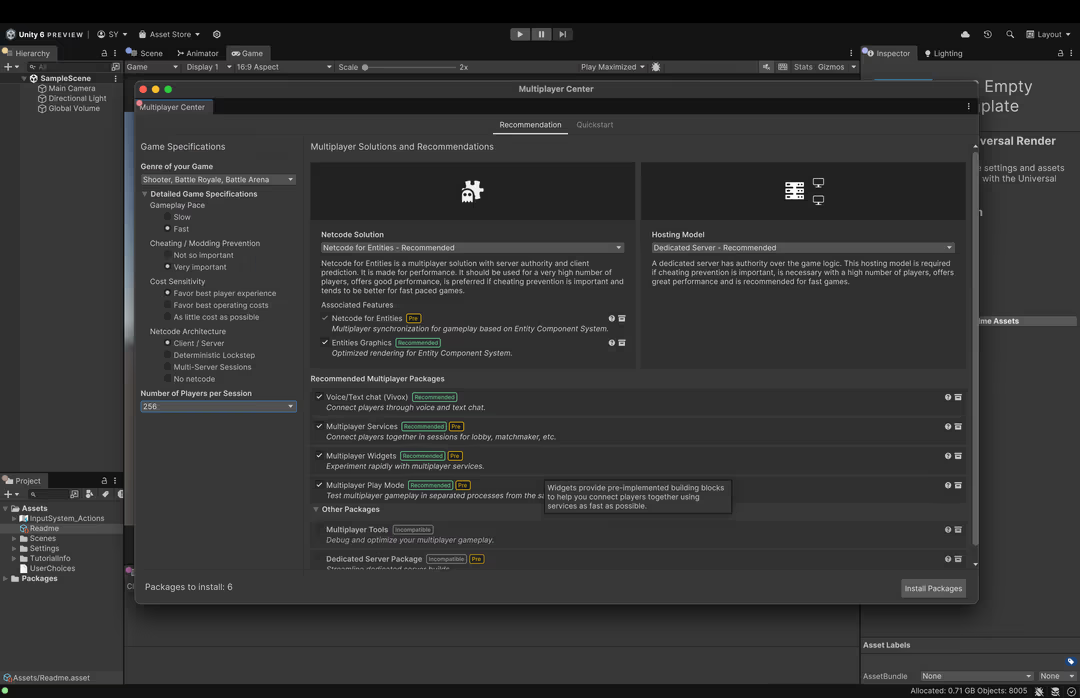Image resolution: width=1080 pixels, height=698 pixels.
Task: Open the Play Maximized dropdown
Action: [x=612, y=67]
